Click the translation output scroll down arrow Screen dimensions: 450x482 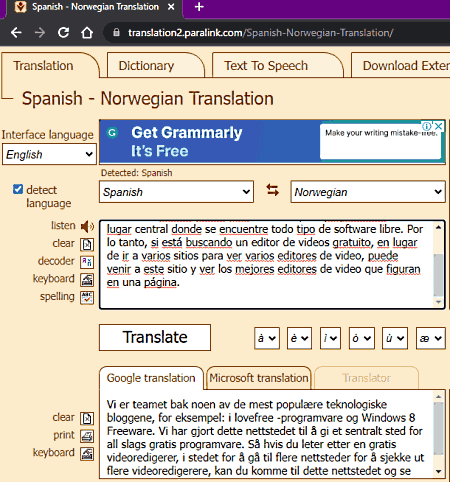point(438,471)
